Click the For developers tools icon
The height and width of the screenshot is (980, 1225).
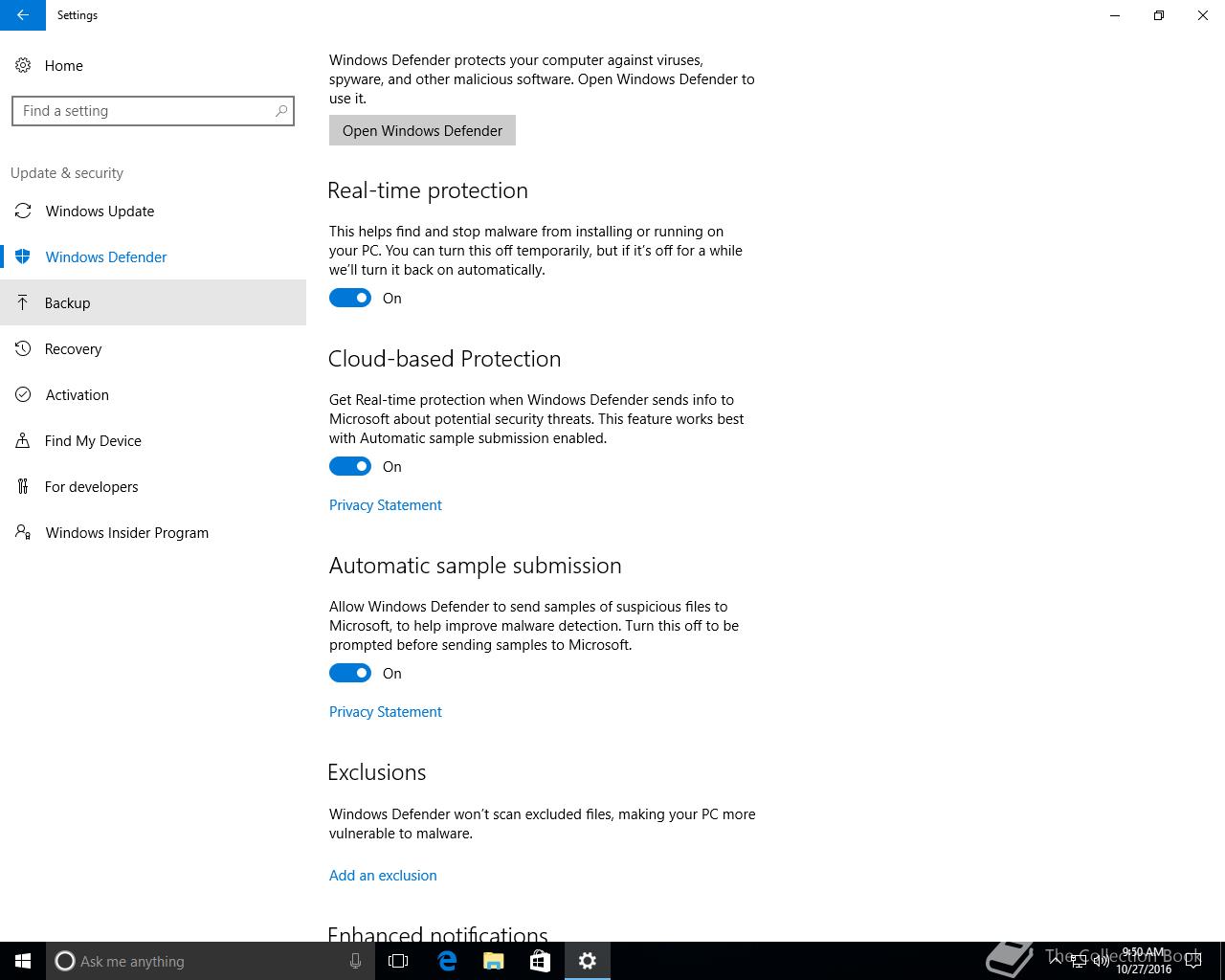tap(23, 486)
